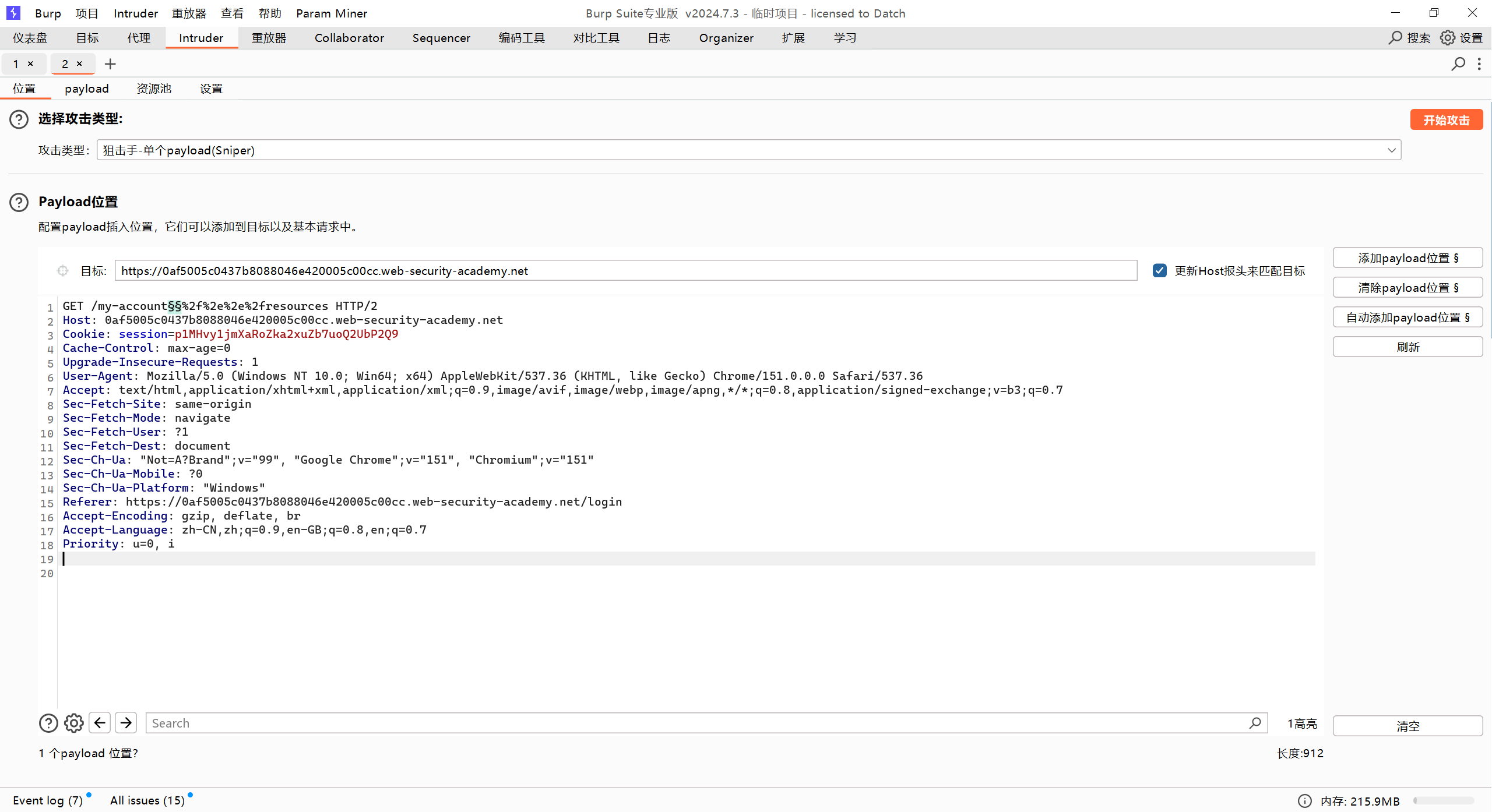Click the search magnifier inside Search field
Screen dimensions: 1492x812
tap(1255, 723)
